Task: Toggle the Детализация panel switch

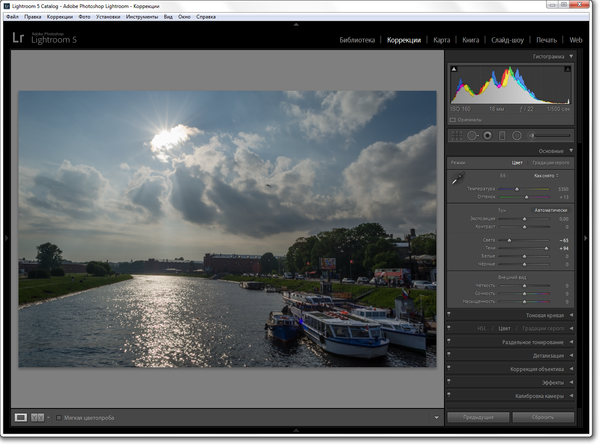Action: point(449,355)
